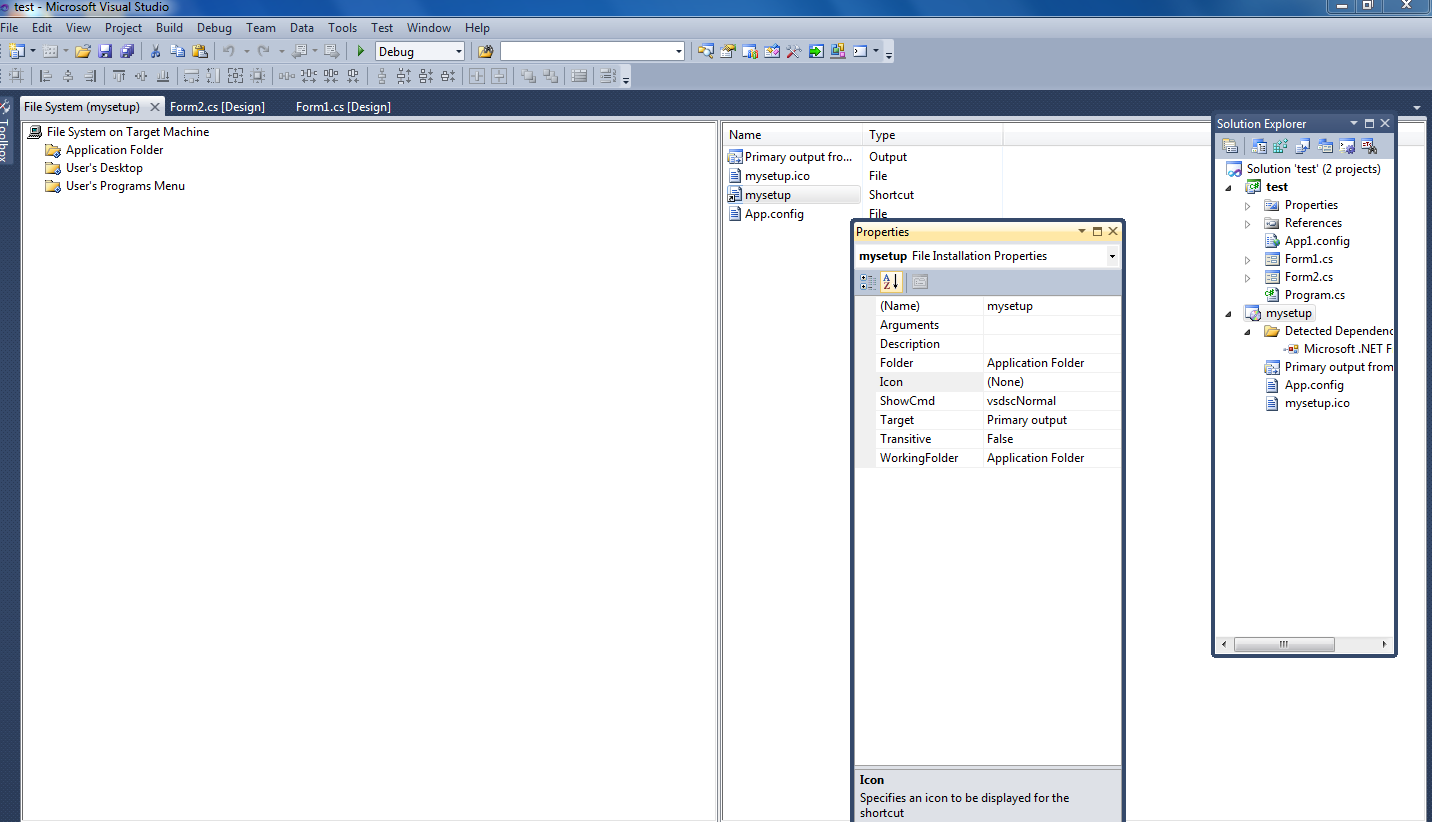
Task: Click Properties icon in Solution Explorer toolbar
Action: coord(1230,146)
